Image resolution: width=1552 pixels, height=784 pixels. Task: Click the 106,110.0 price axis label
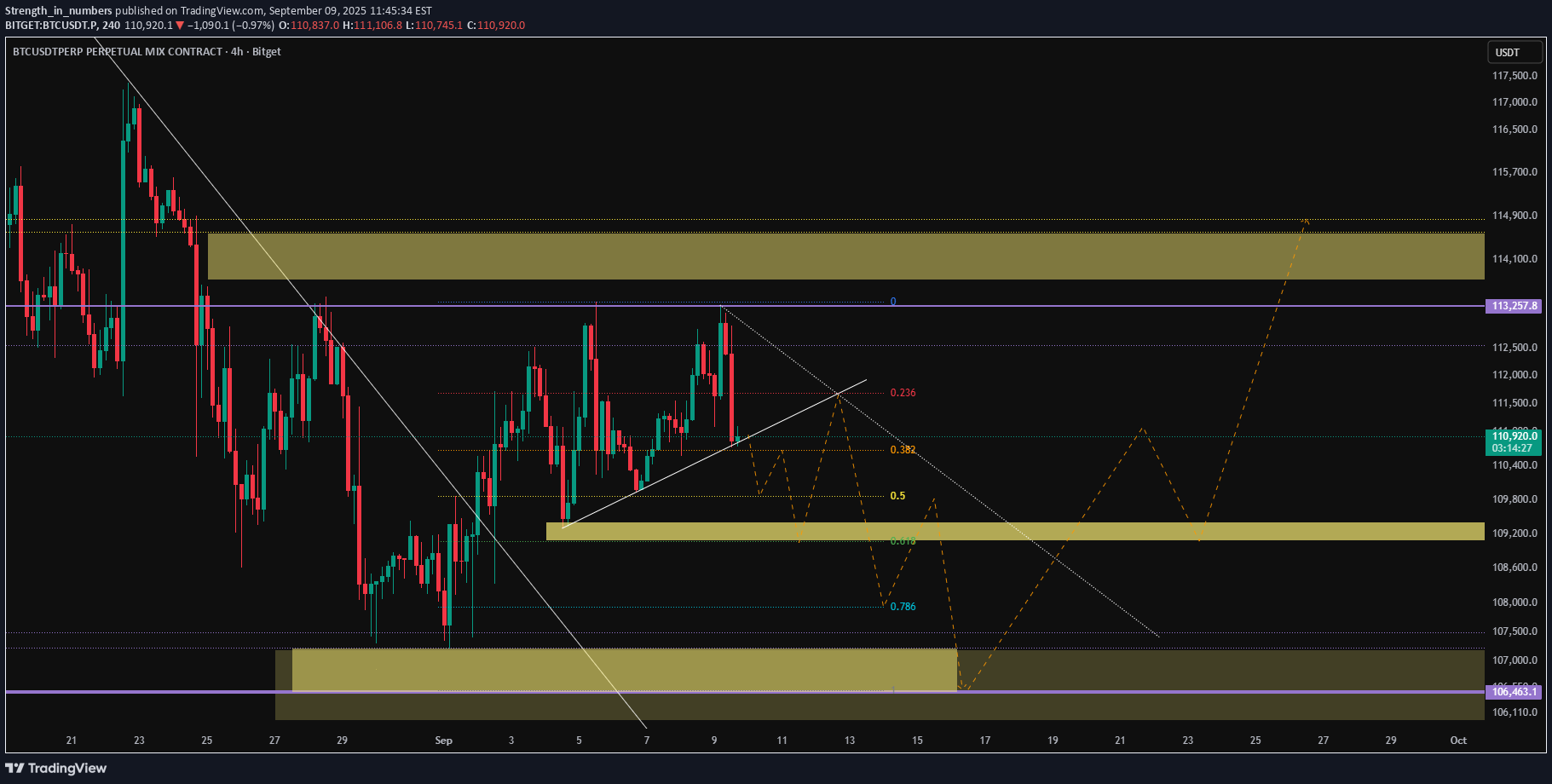[1514, 712]
